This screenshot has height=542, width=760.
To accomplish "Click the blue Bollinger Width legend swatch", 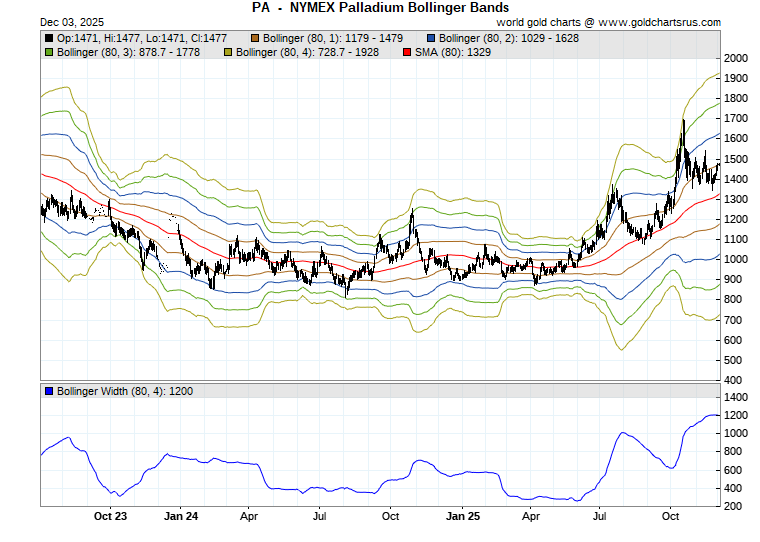I will [49, 391].
